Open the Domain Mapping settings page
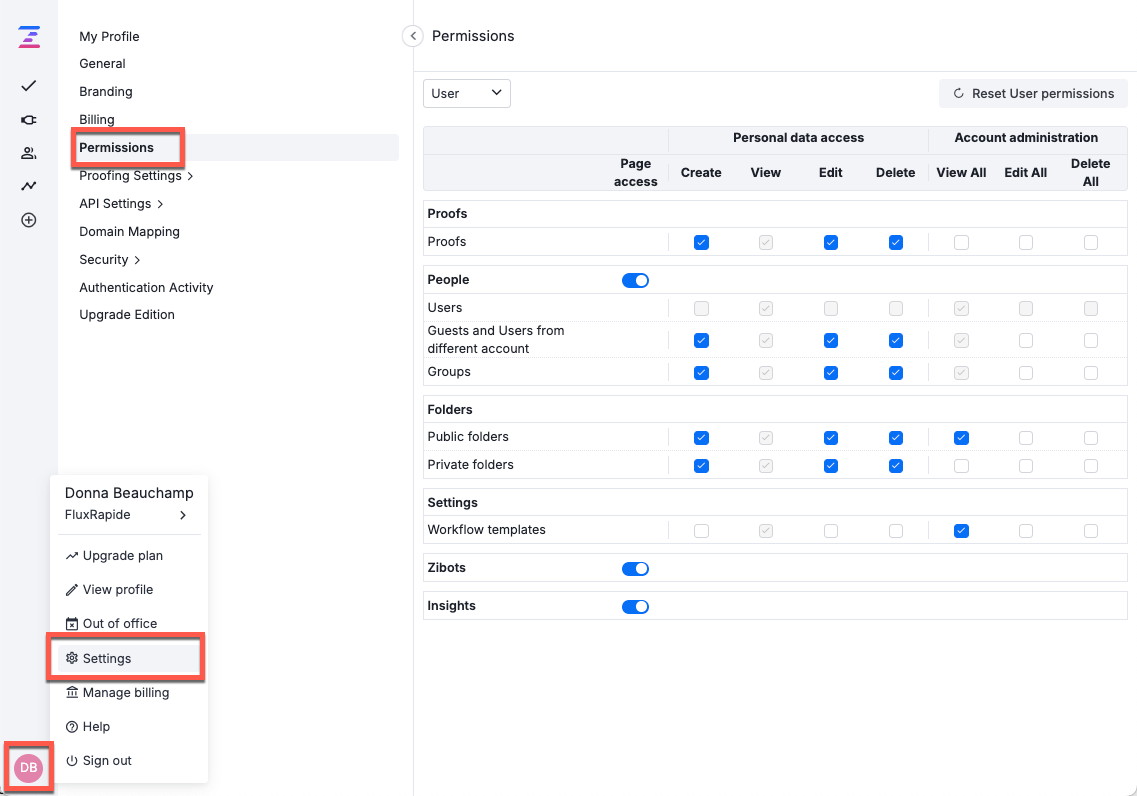The width and height of the screenshot is (1137, 796). 130,232
